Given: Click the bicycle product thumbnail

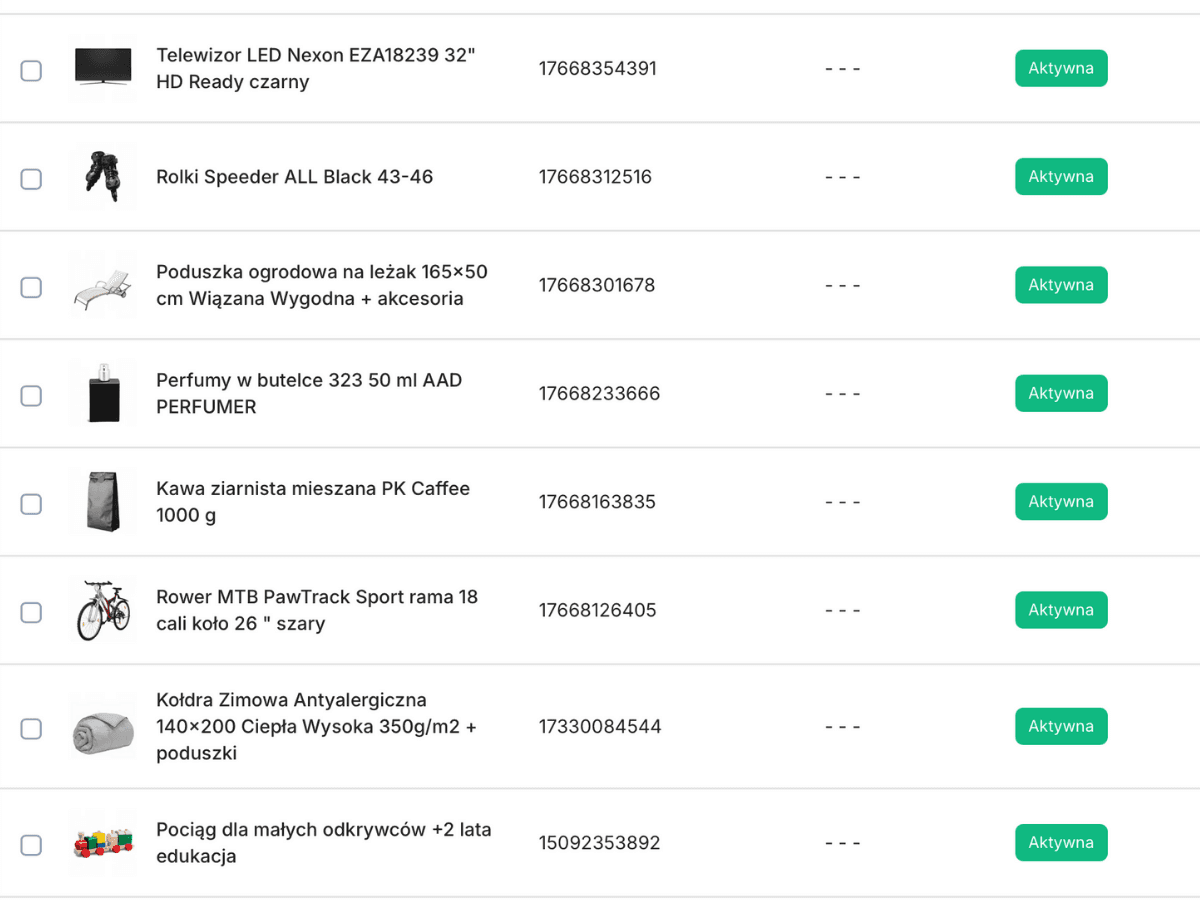Looking at the screenshot, I should tap(102, 610).
